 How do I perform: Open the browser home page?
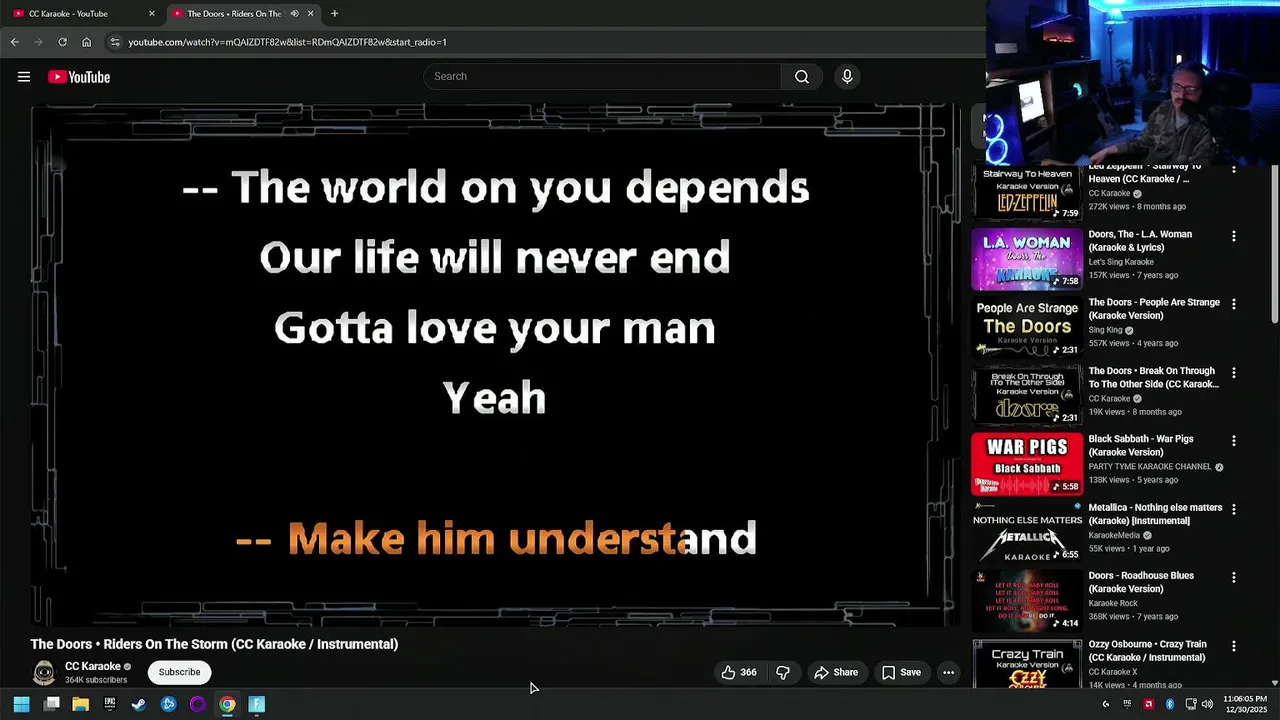click(x=87, y=42)
